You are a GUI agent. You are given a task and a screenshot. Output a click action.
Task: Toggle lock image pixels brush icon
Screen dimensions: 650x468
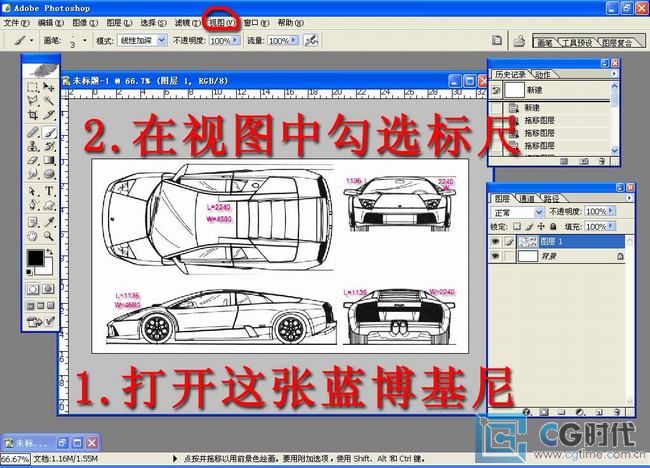[x=529, y=226]
